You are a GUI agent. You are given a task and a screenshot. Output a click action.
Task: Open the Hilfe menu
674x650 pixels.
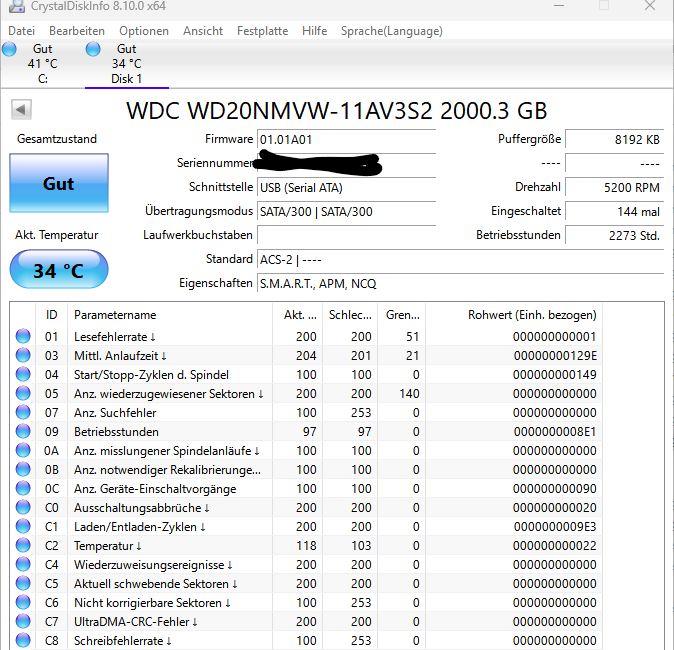tap(315, 31)
